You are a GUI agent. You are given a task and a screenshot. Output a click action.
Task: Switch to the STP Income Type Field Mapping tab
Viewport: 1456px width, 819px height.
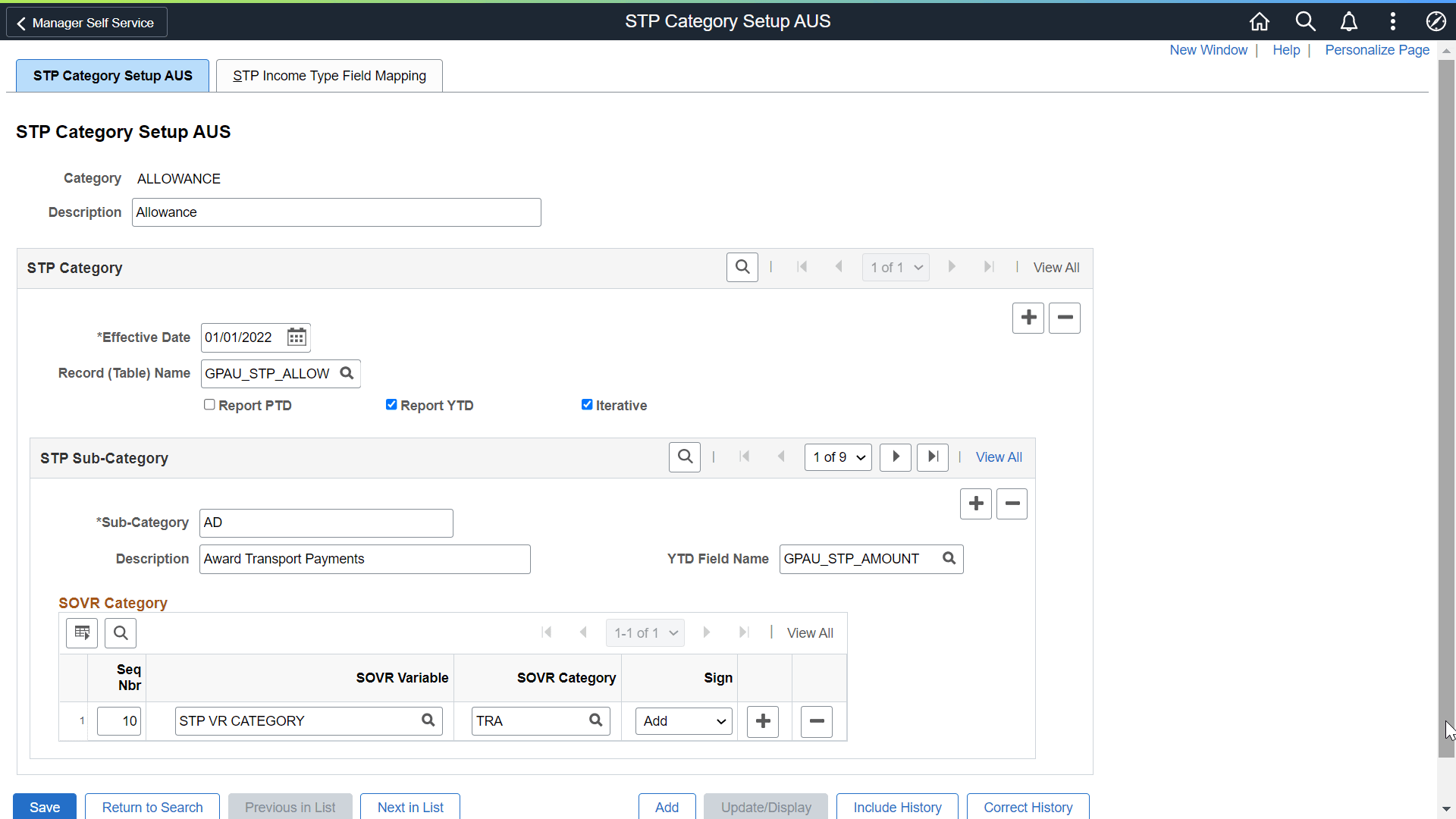329,75
